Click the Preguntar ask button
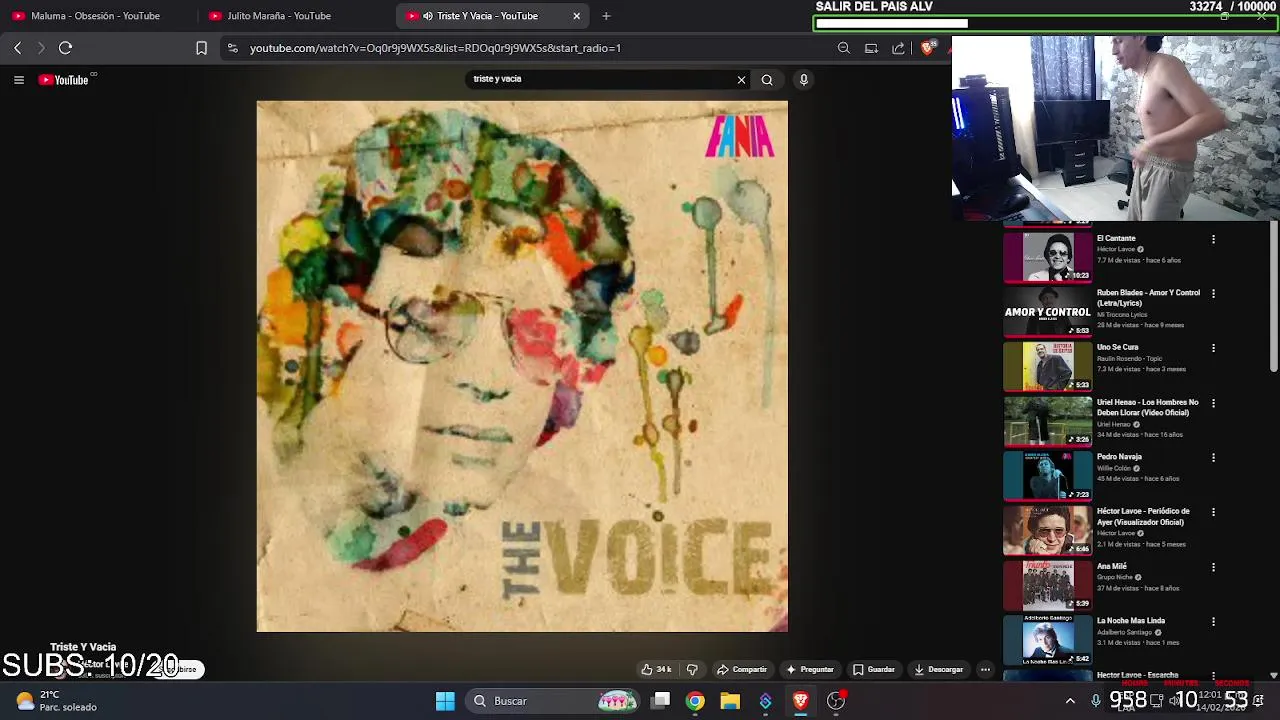Image resolution: width=1280 pixels, height=720 pixels. (810, 670)
